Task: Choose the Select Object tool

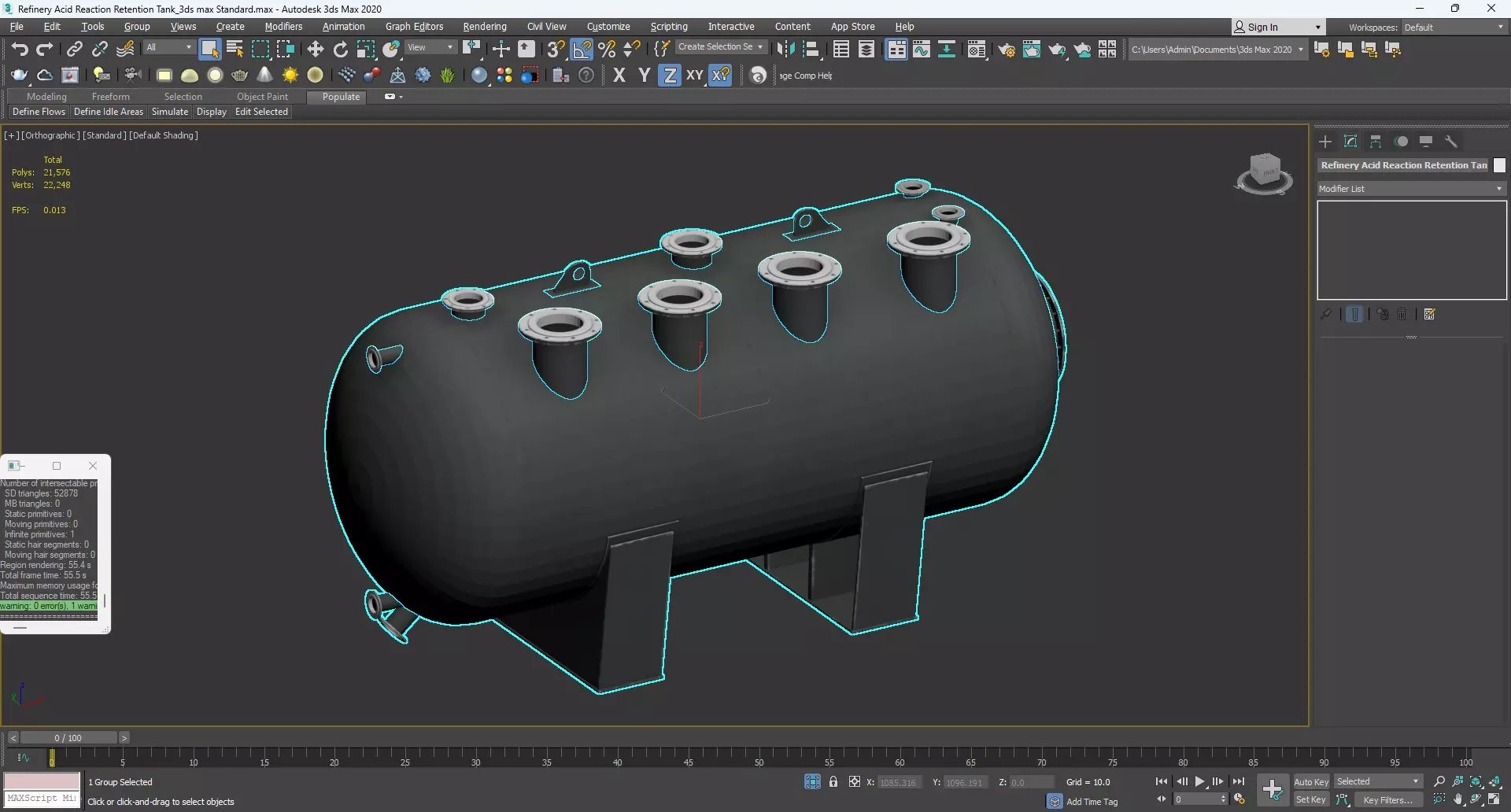Action: coord(209,50)
